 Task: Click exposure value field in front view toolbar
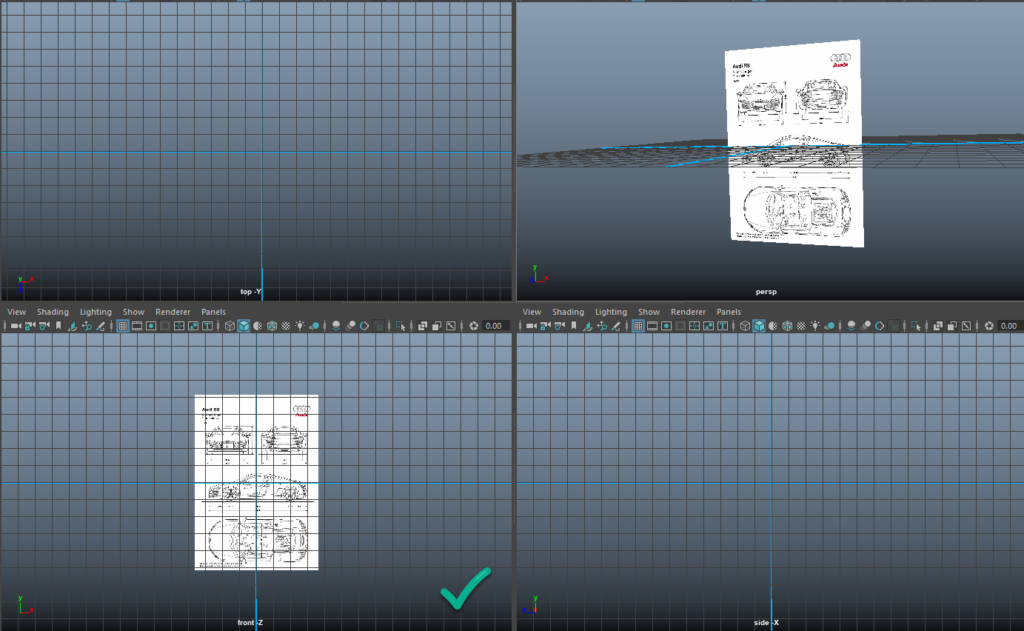[496, 326]
